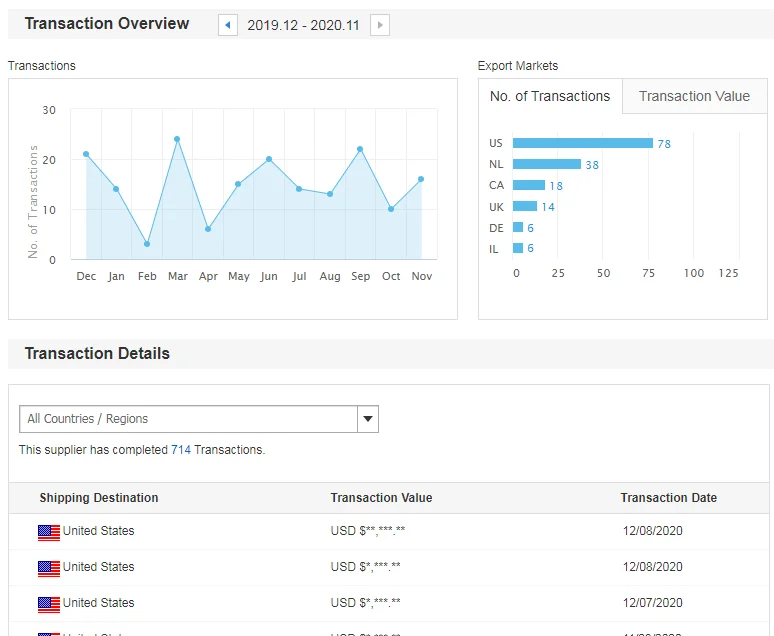Click the next period arrow button
Viewport: 774px width, 636px height.
click(379, 25)
